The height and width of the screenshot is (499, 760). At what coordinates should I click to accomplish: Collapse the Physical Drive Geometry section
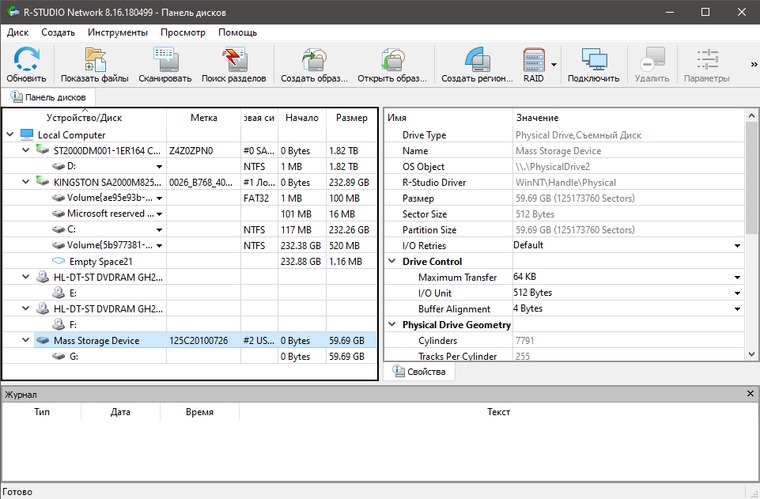(392, 324)
